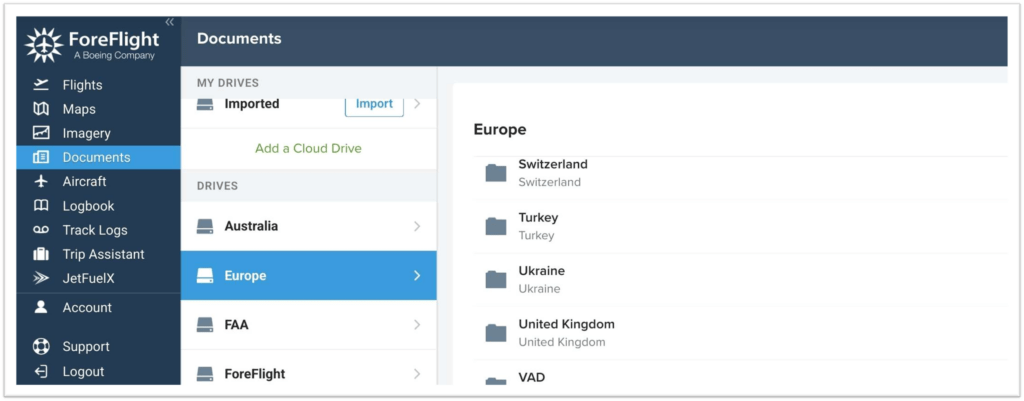The image size is (1024, 401).
Task: Click the ForeFlight drive icon in Drives
Action: [205, 374]
